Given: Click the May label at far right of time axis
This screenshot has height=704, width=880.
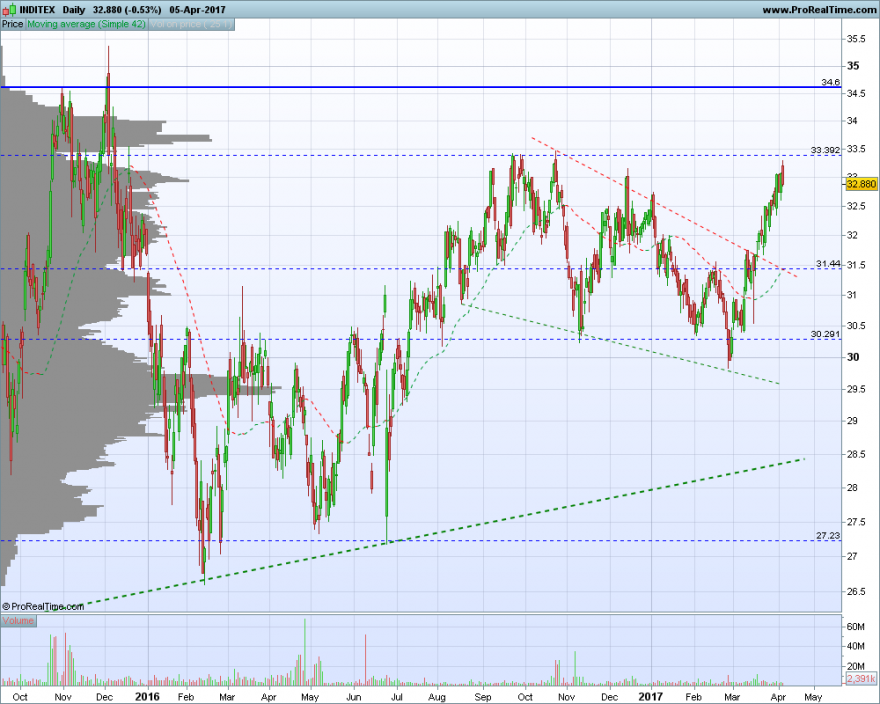Looking at the screenshot, I should click(813, 697).
